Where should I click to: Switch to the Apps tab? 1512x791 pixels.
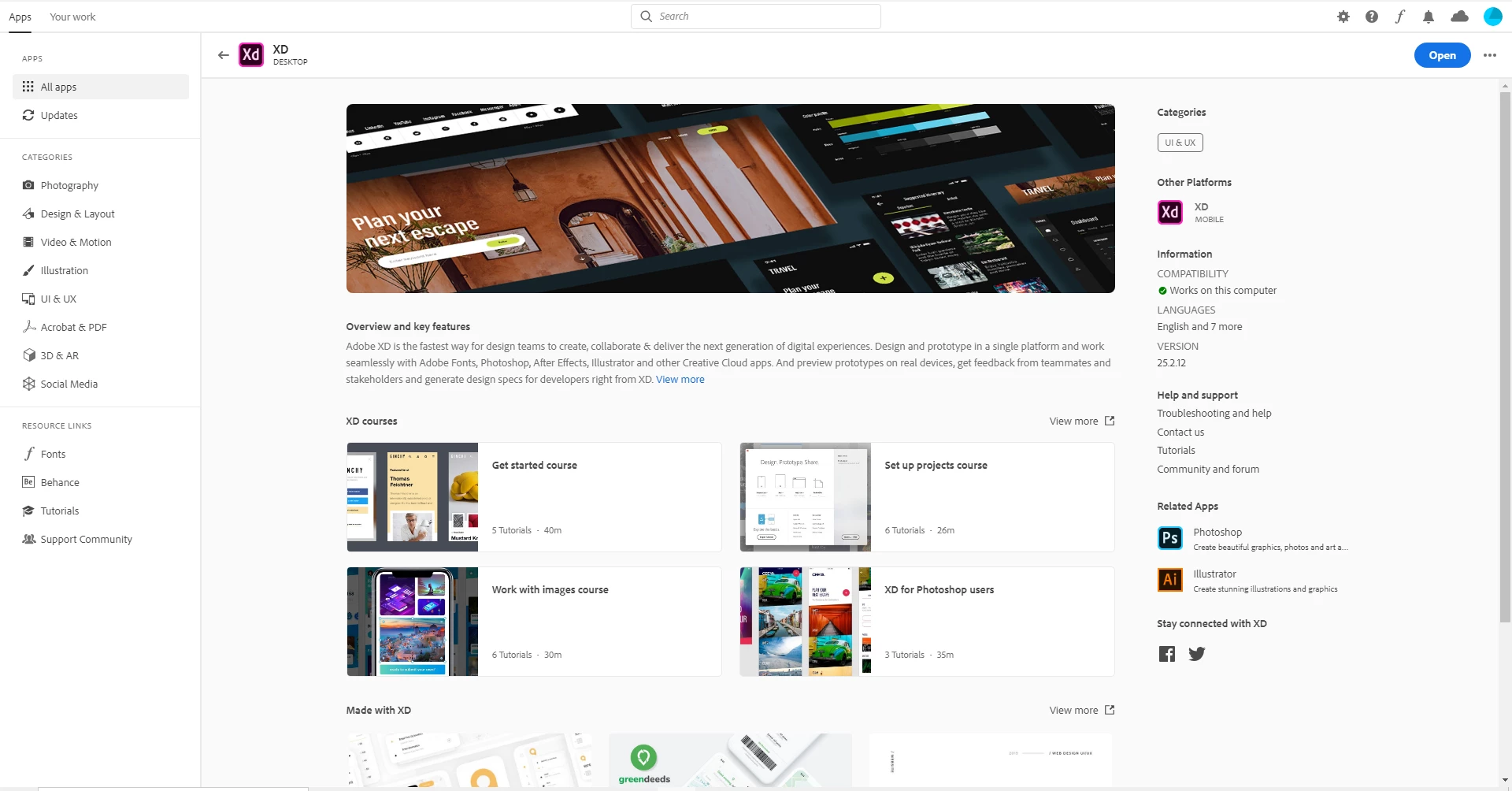point(20,17)
